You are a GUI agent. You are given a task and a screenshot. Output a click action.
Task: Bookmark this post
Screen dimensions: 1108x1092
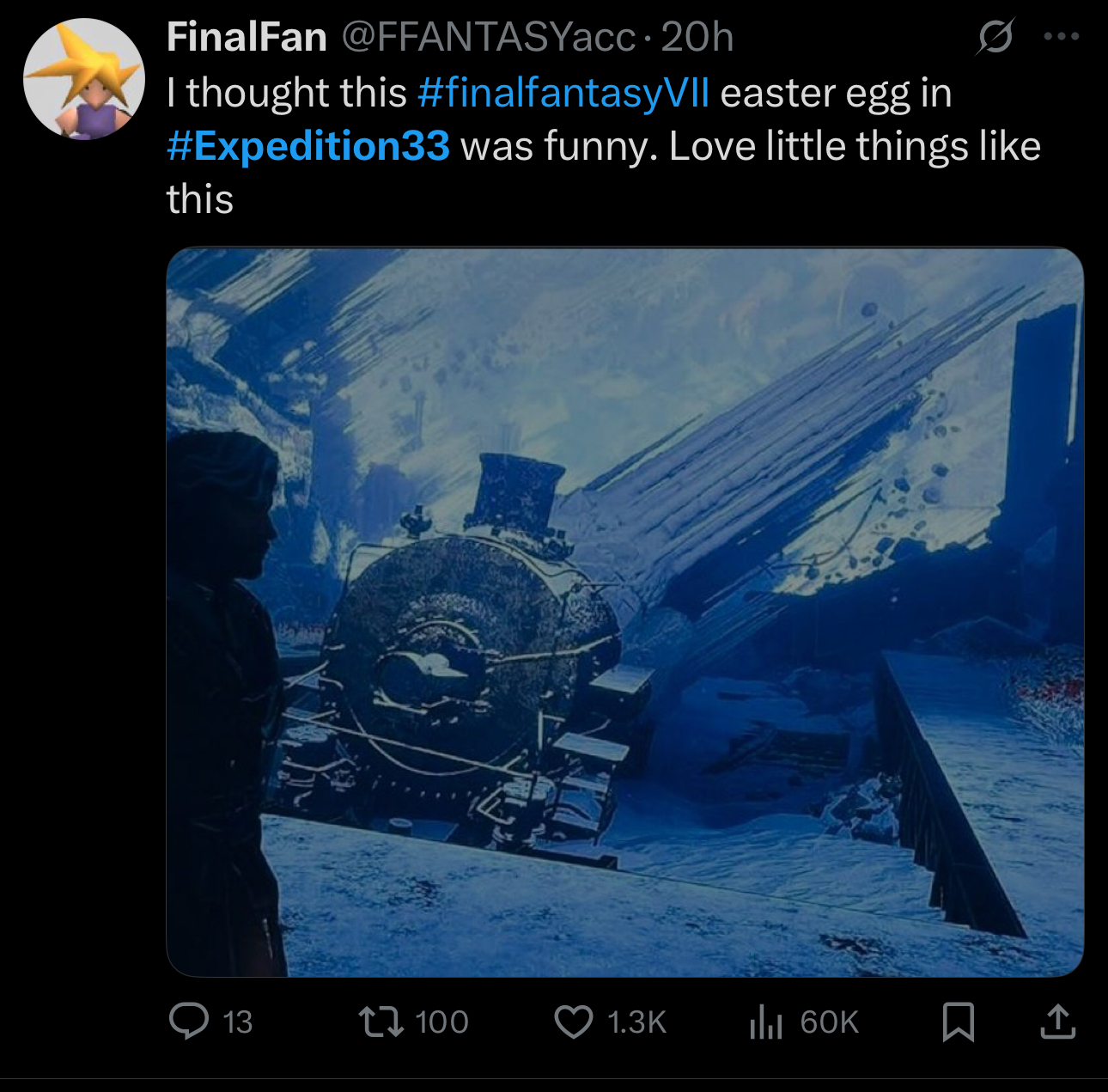click(958, 1022)
